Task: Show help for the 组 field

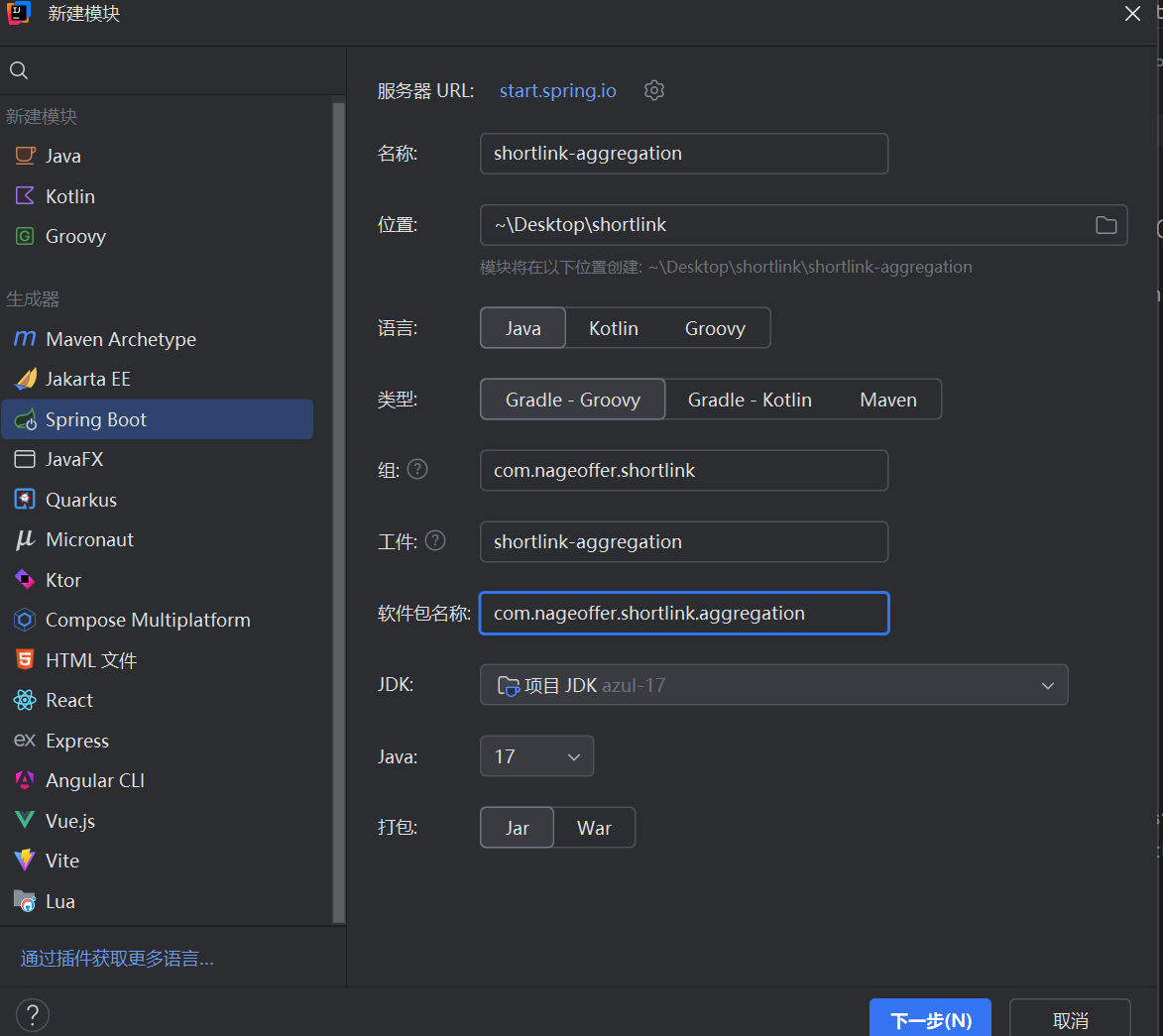Action: pos(417,470)
